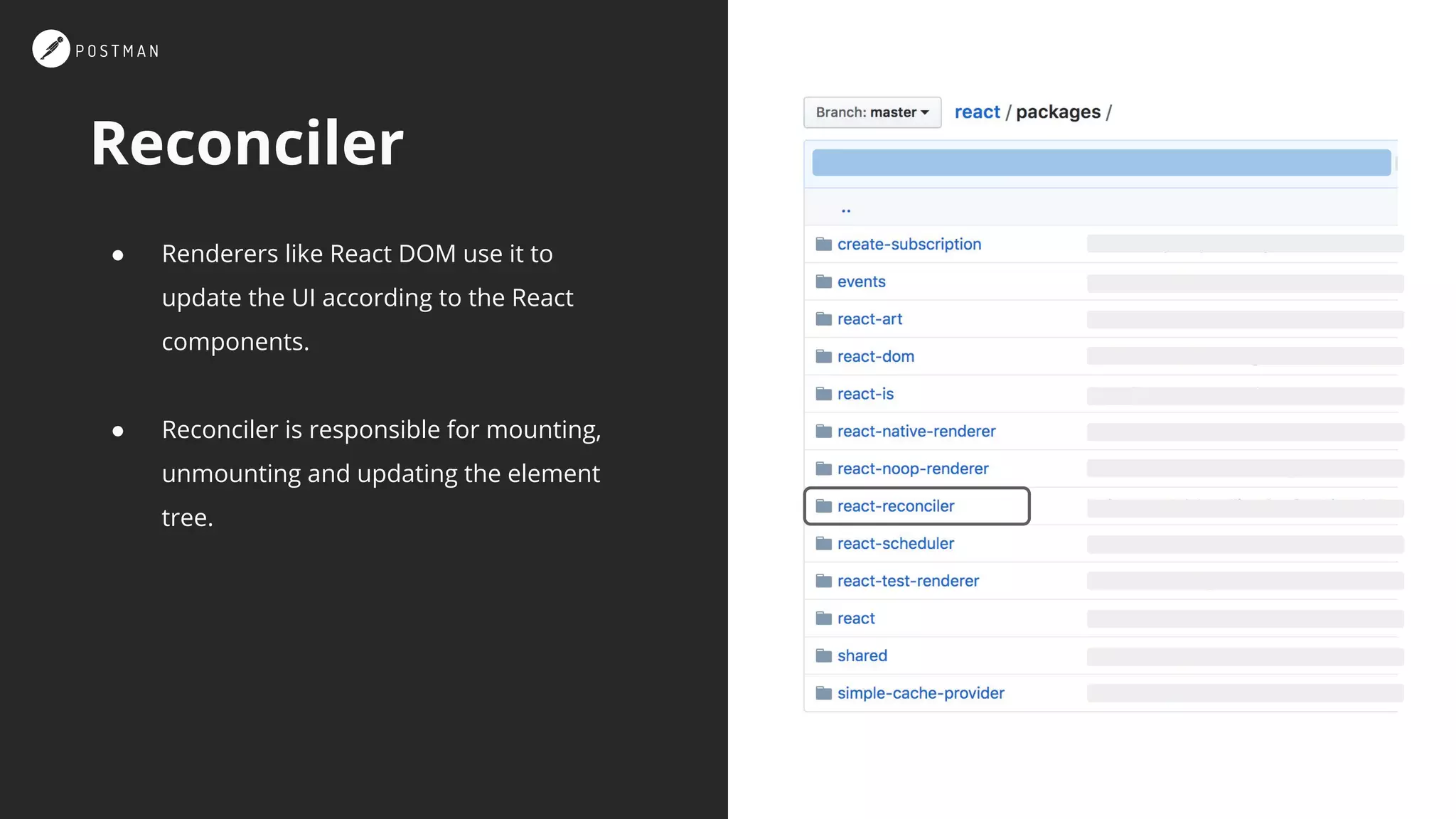Screen dimensions: 1456x819
Task: Open the react-dom folder link
Action: point(876,356)
